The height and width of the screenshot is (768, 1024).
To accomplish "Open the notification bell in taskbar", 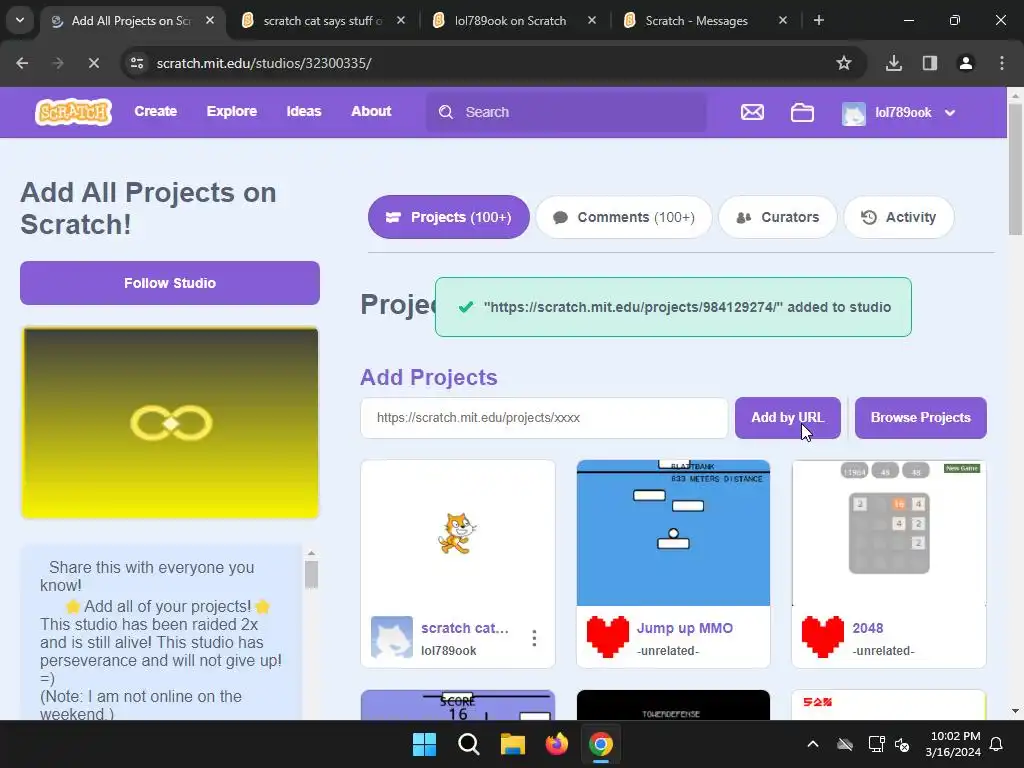I will [x=997, y=744].
